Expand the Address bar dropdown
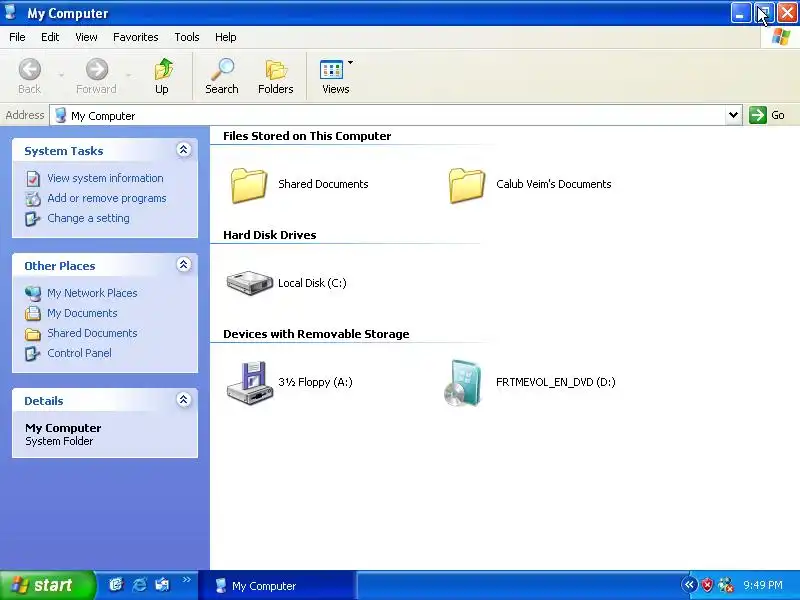800x600 pixels. tap(733, 115)
